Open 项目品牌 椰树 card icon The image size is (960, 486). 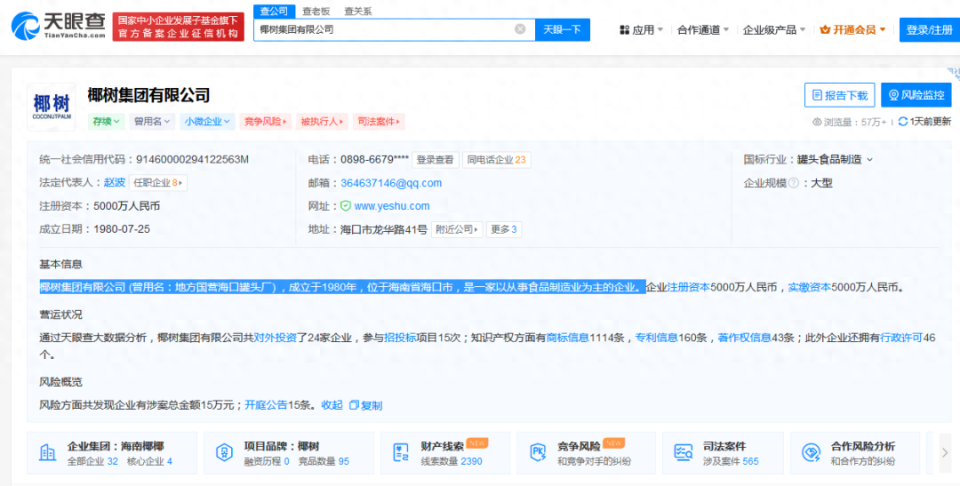pyautogui.click(x=225, y=453)
